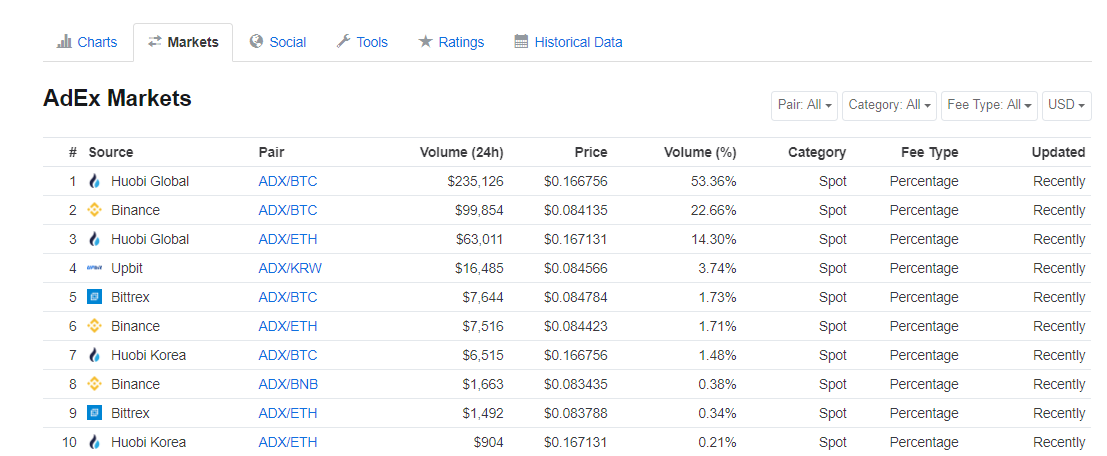Image resolution: width=1107 pixels, height=456 pixels.
Task: Click the 53.36% volume share
Action: coord(714,181)
